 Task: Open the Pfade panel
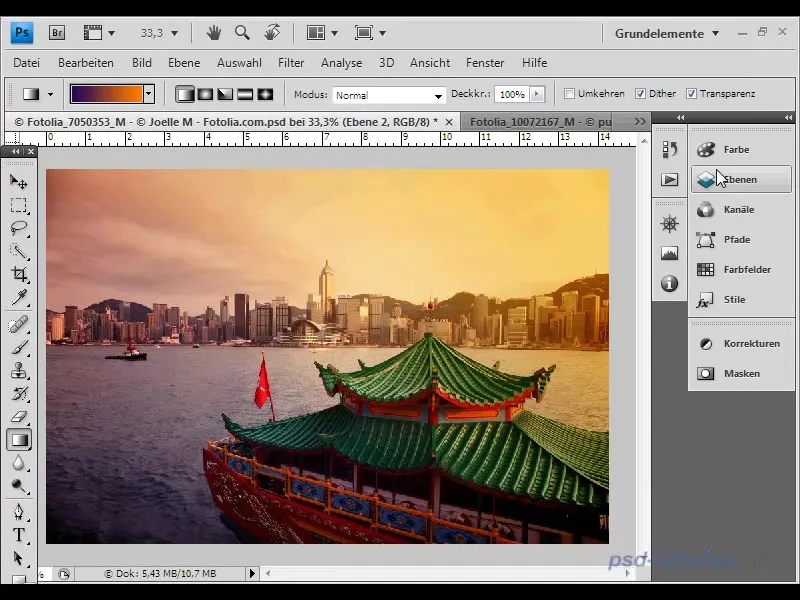click(741, 239)
